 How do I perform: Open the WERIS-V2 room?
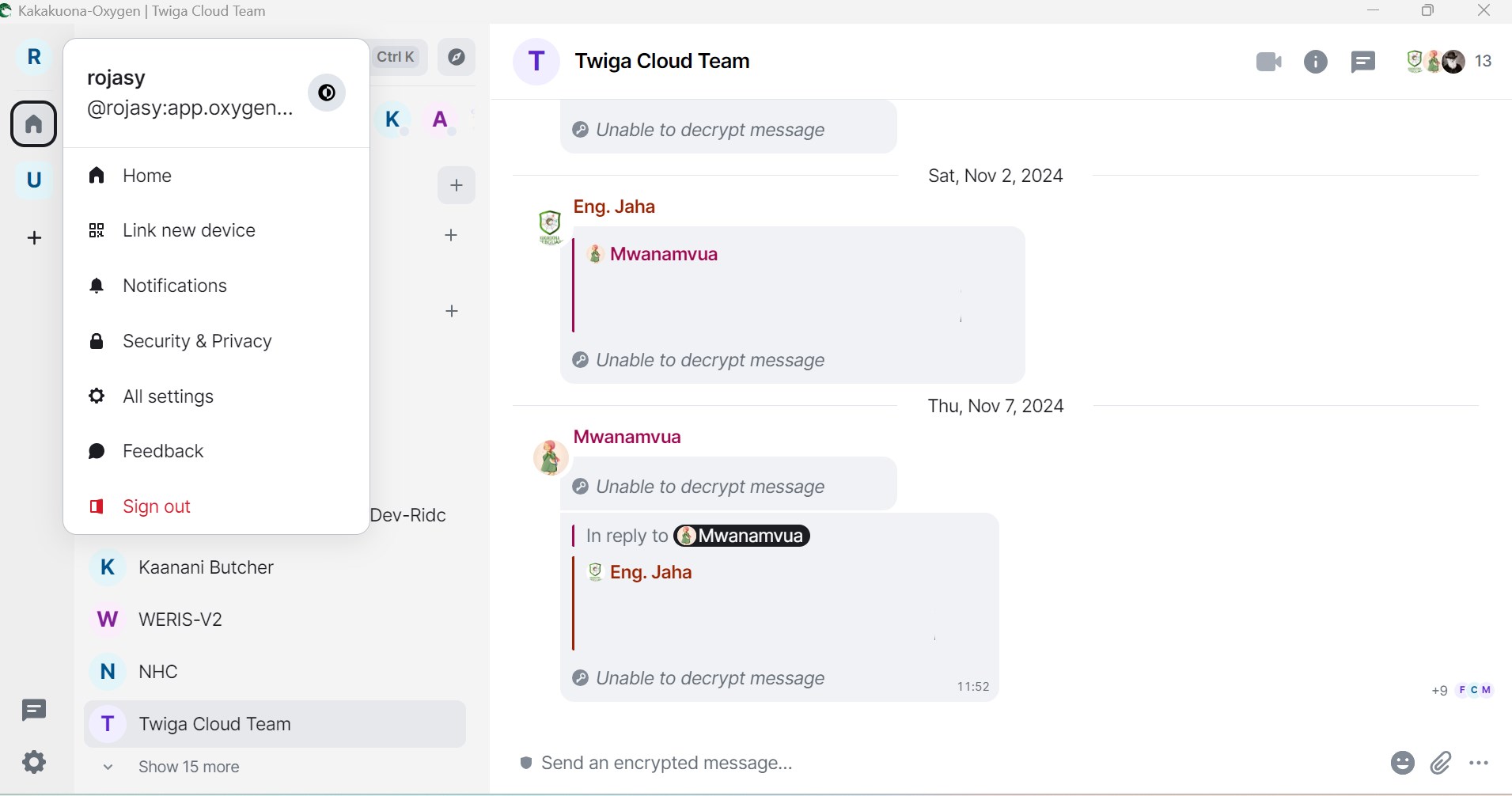pyautogui.click(x=180, y=620)
